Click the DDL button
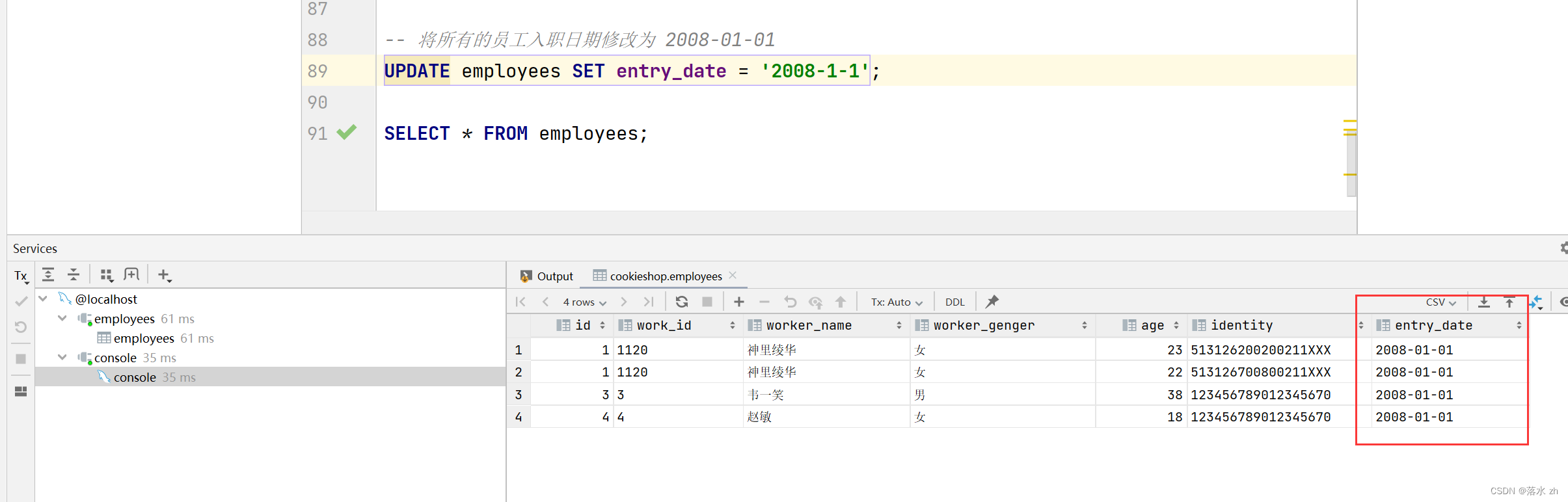 954,302
